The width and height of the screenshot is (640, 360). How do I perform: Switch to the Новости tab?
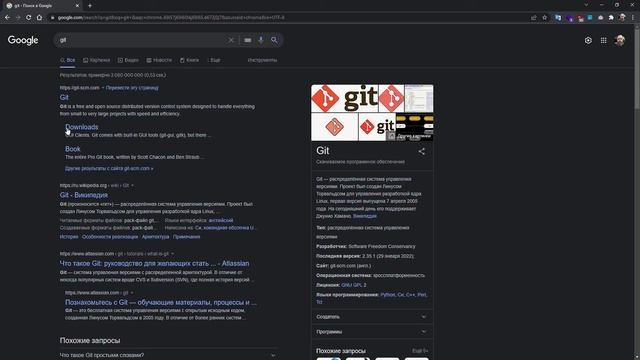click(x=159, y=60)
